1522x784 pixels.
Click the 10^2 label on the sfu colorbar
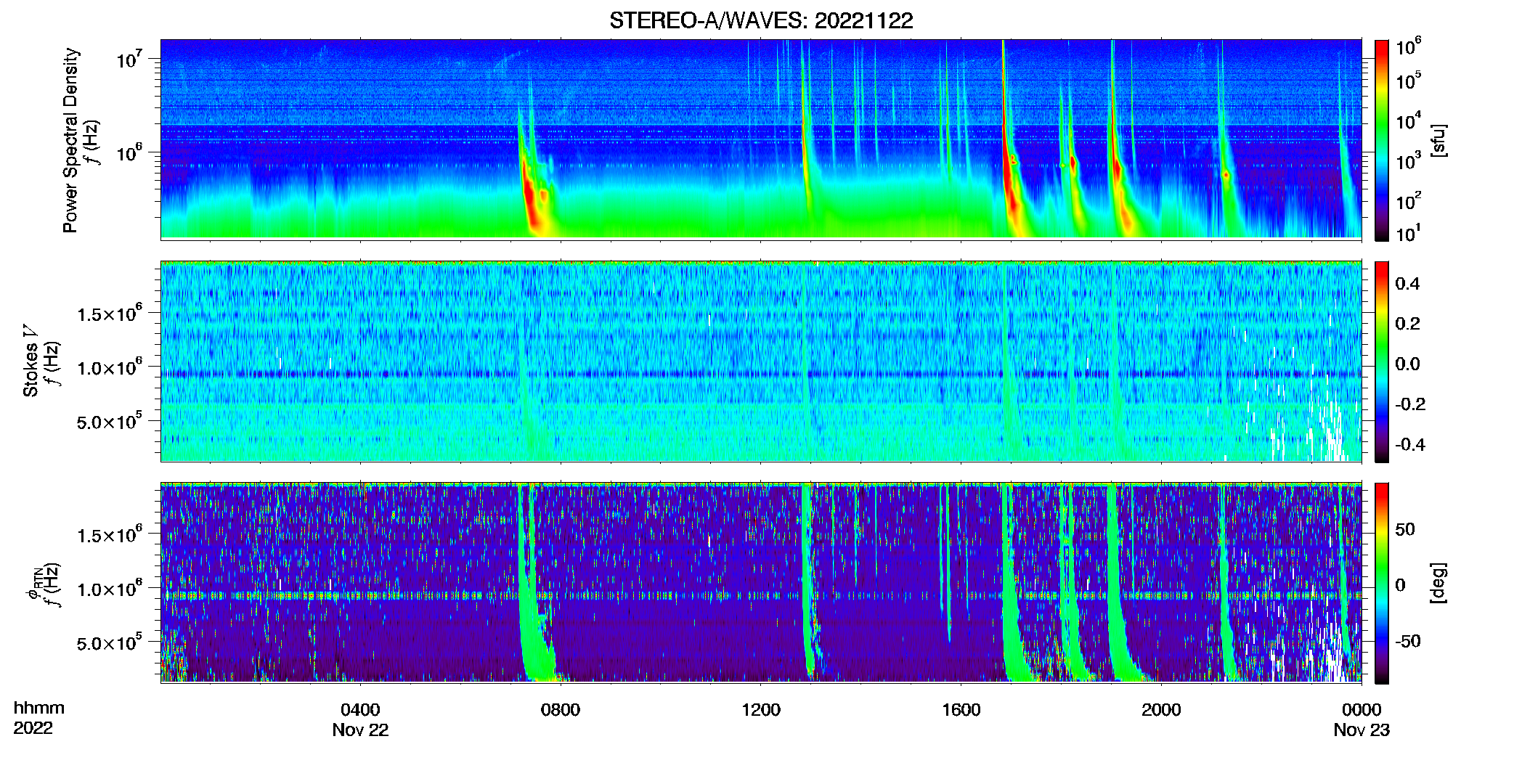tap(1408, 201)
